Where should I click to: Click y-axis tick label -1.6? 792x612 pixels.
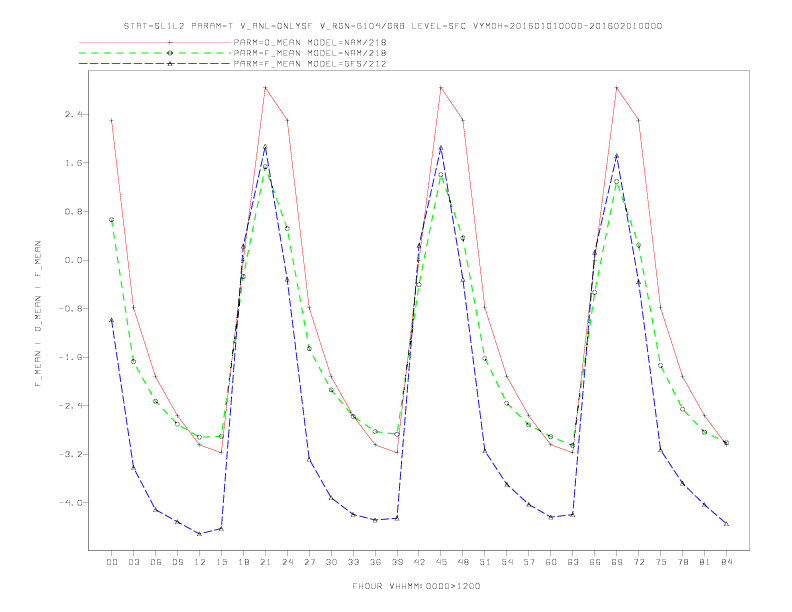(71, 357)
